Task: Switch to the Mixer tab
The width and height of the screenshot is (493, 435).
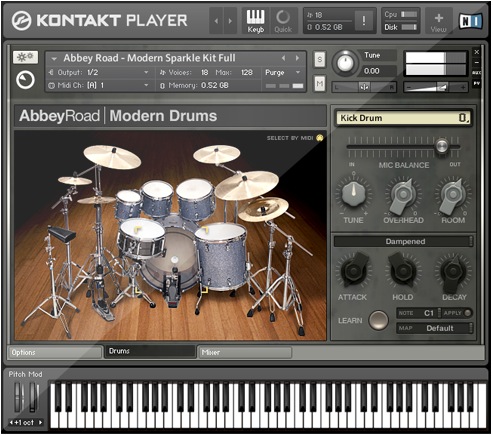Action: pos(245,352)
